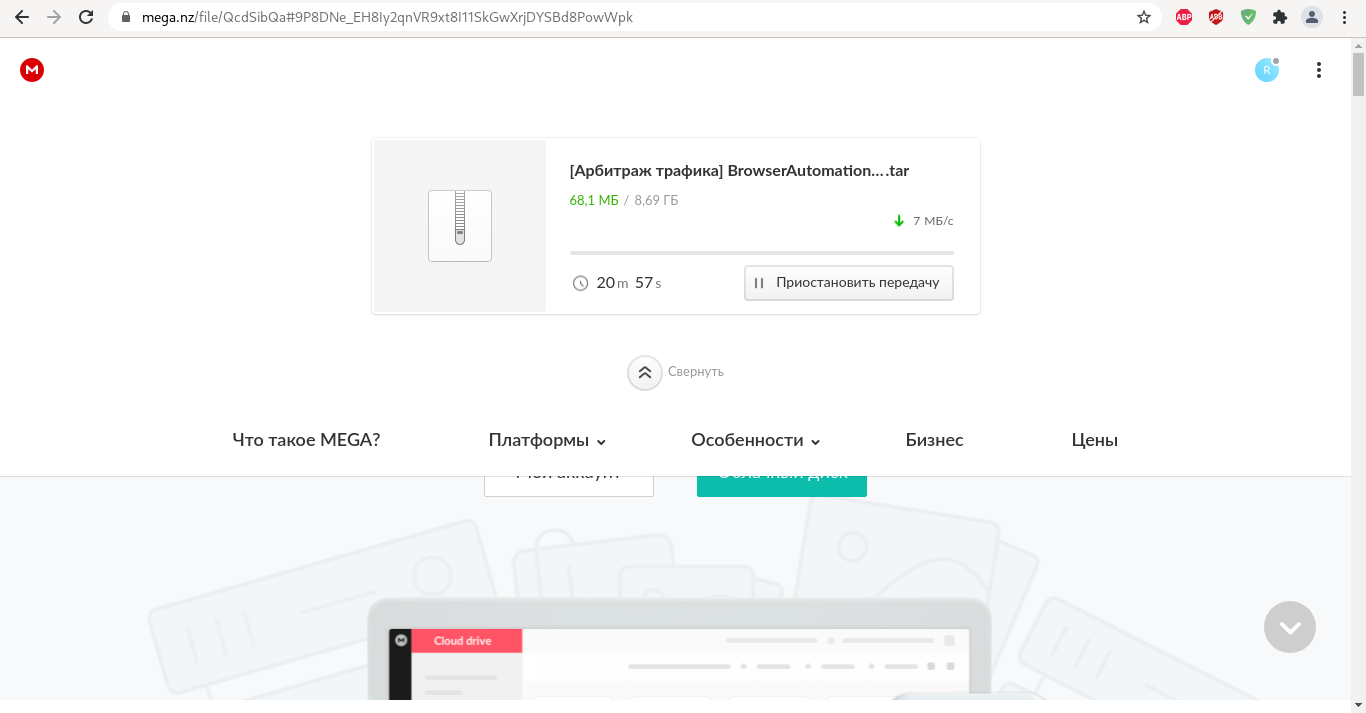Open the Цены pricing link
The height and width of the screenshot is (713, 1366).
click(1095, 440)
